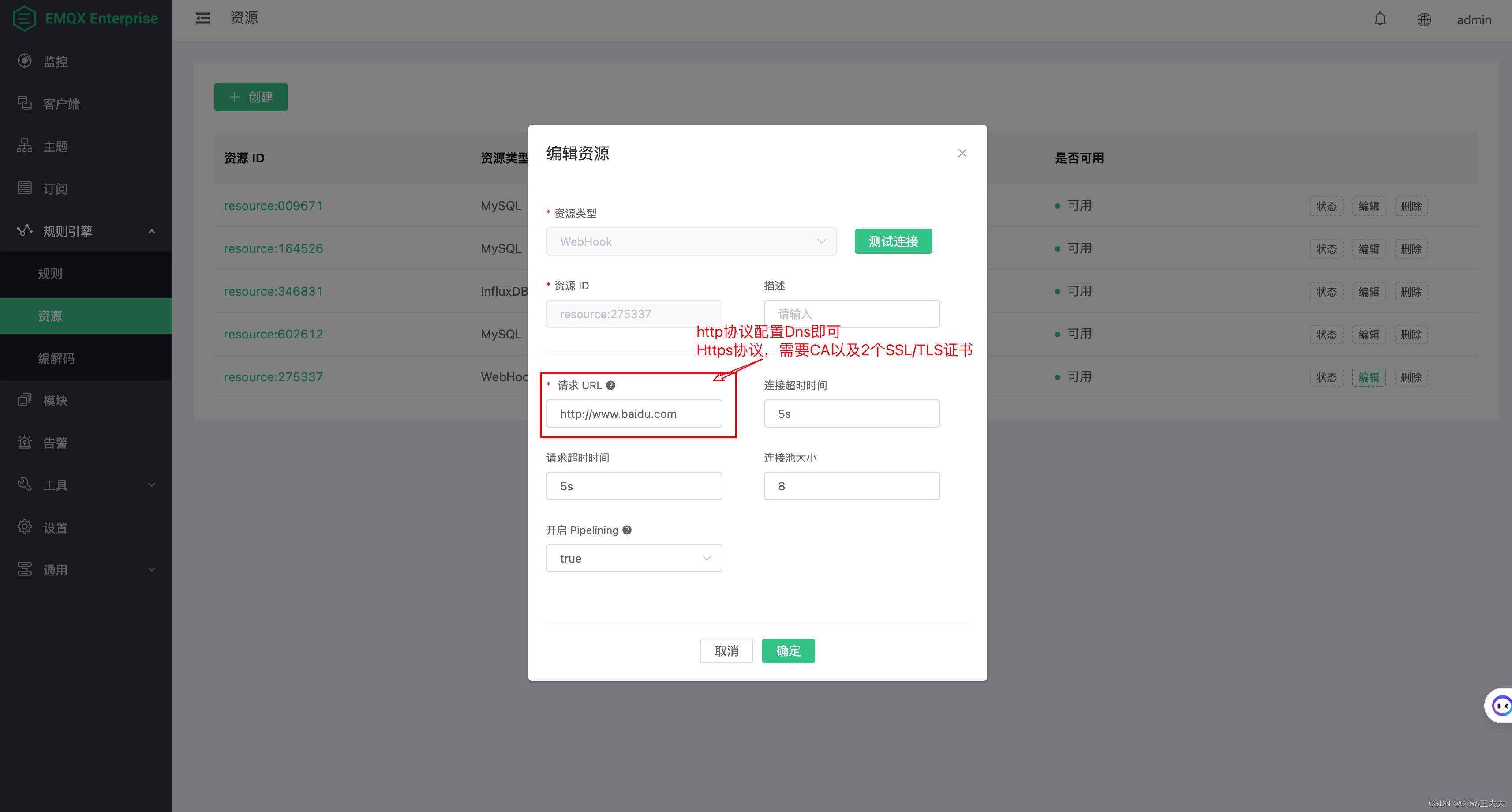Open the language globe icon
This screenshot has width=1512, height=812.
coord(1424,19)
